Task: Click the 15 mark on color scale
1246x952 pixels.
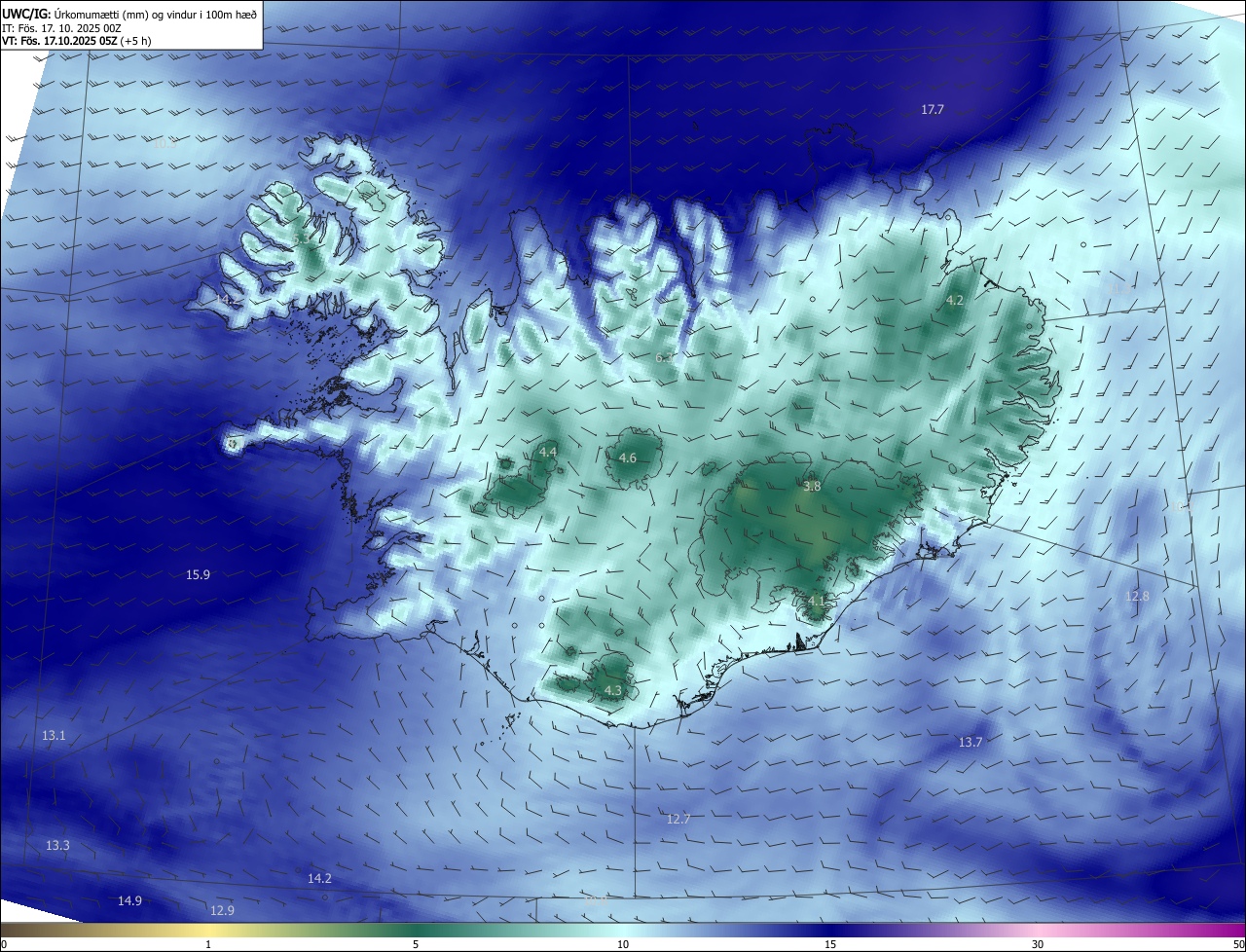Action: point(830,944)
